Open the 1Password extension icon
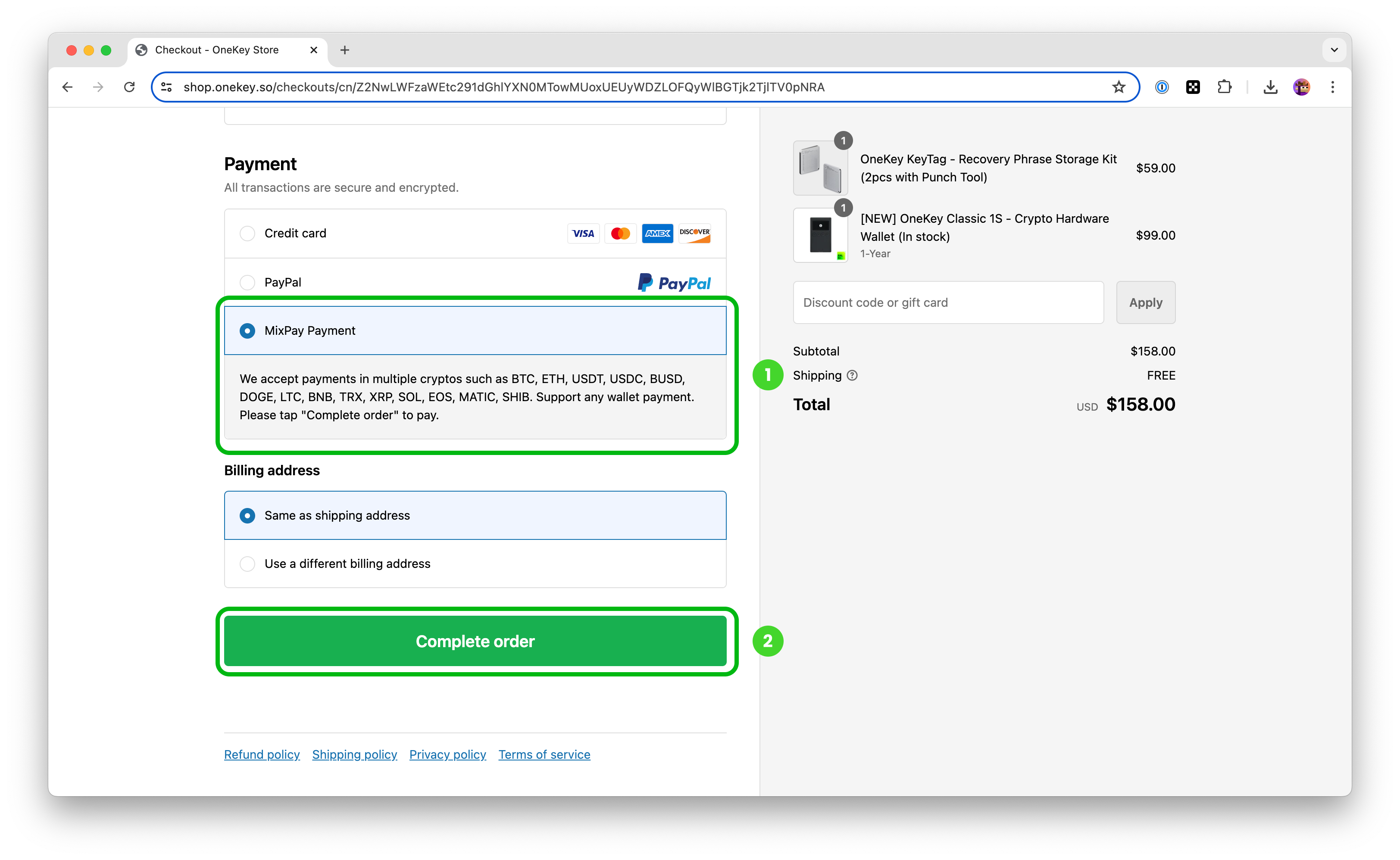This screenshot has width=1400, height=860. tap(1162, 87)
